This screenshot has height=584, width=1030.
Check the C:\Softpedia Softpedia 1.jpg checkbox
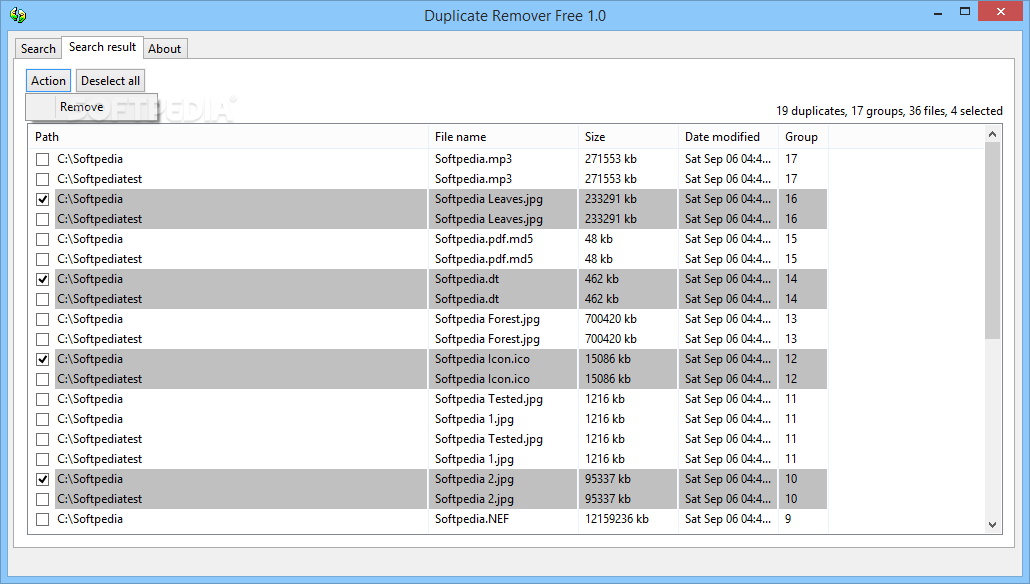[43, 419]
